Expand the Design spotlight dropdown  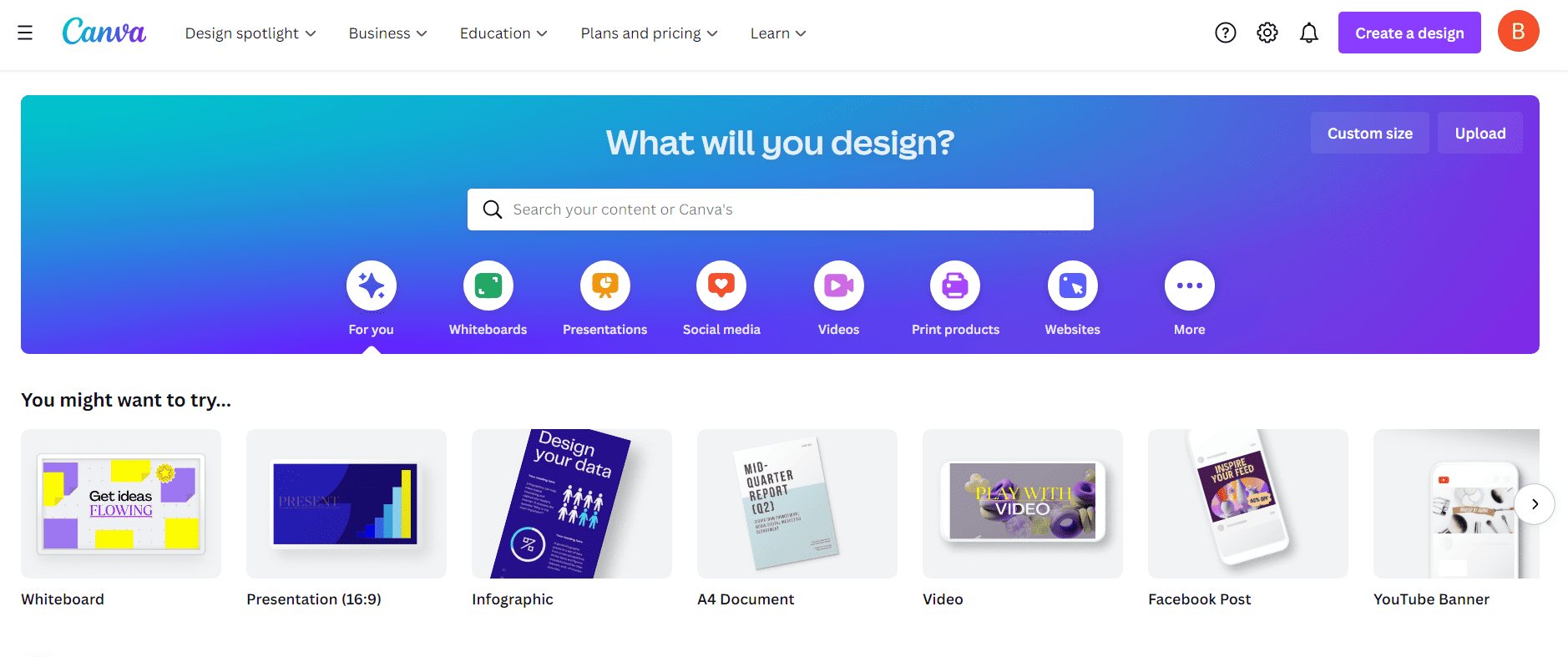pos(250,33)
